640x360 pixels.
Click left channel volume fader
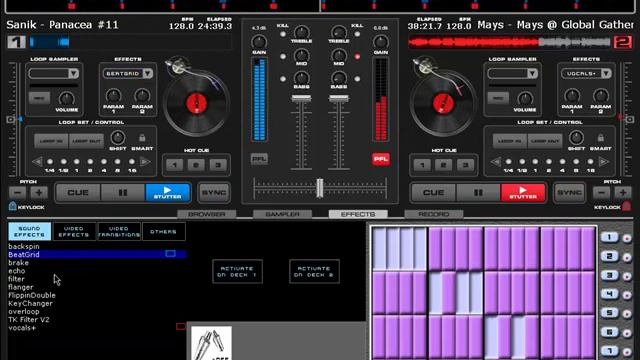pos(301,98)
